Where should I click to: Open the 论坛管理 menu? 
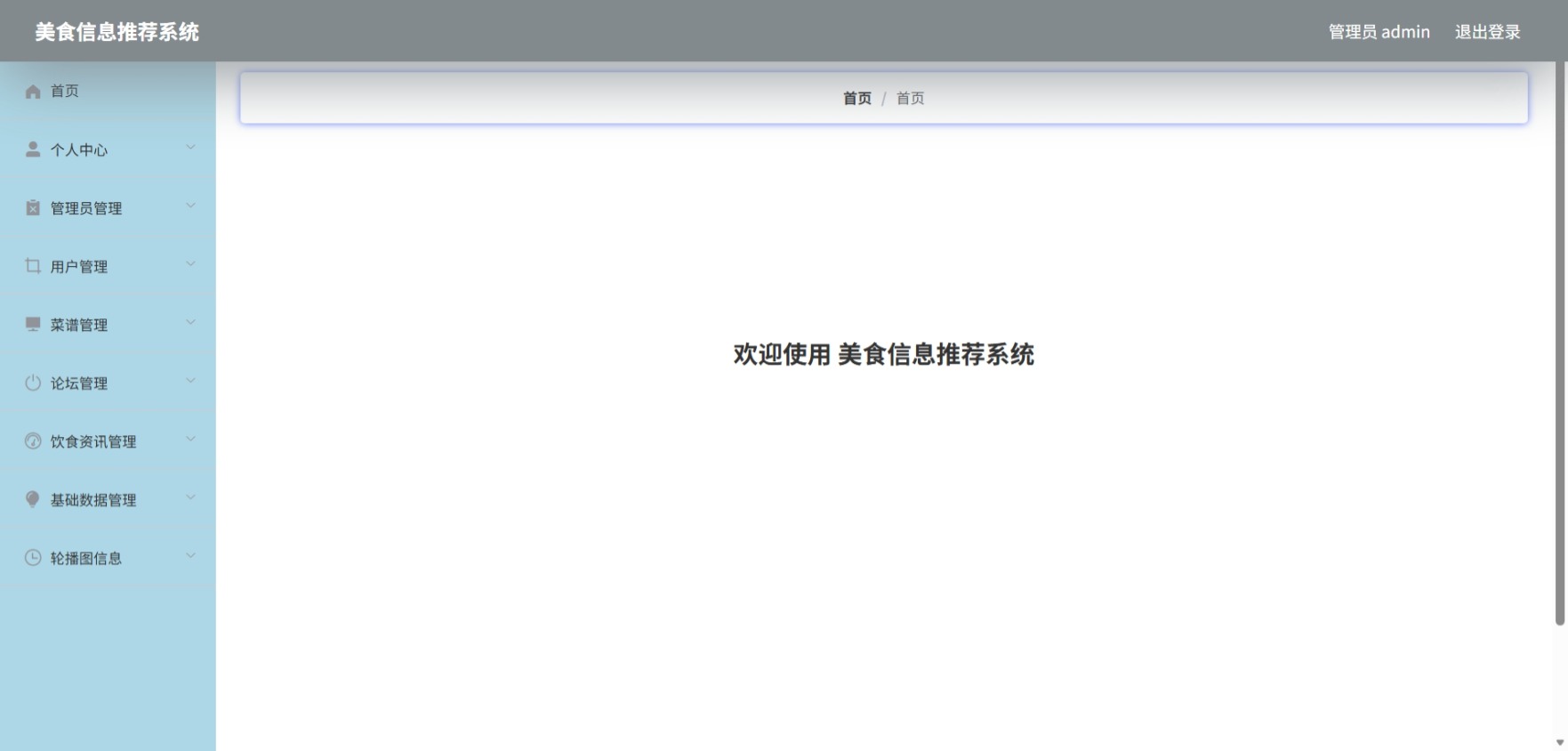(x=108, y=383)
